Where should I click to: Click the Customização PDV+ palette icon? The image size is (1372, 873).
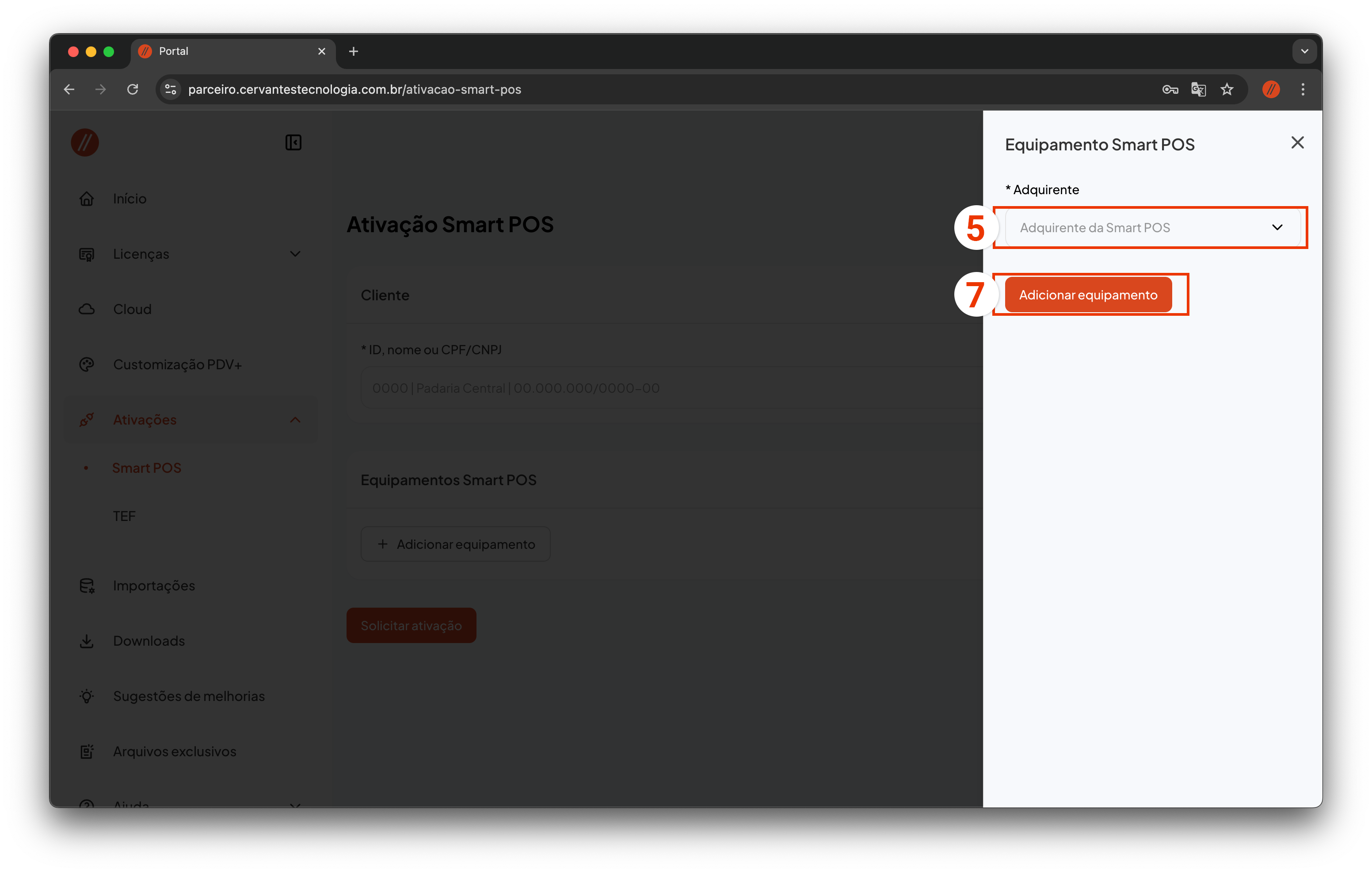tap(87, 364)
